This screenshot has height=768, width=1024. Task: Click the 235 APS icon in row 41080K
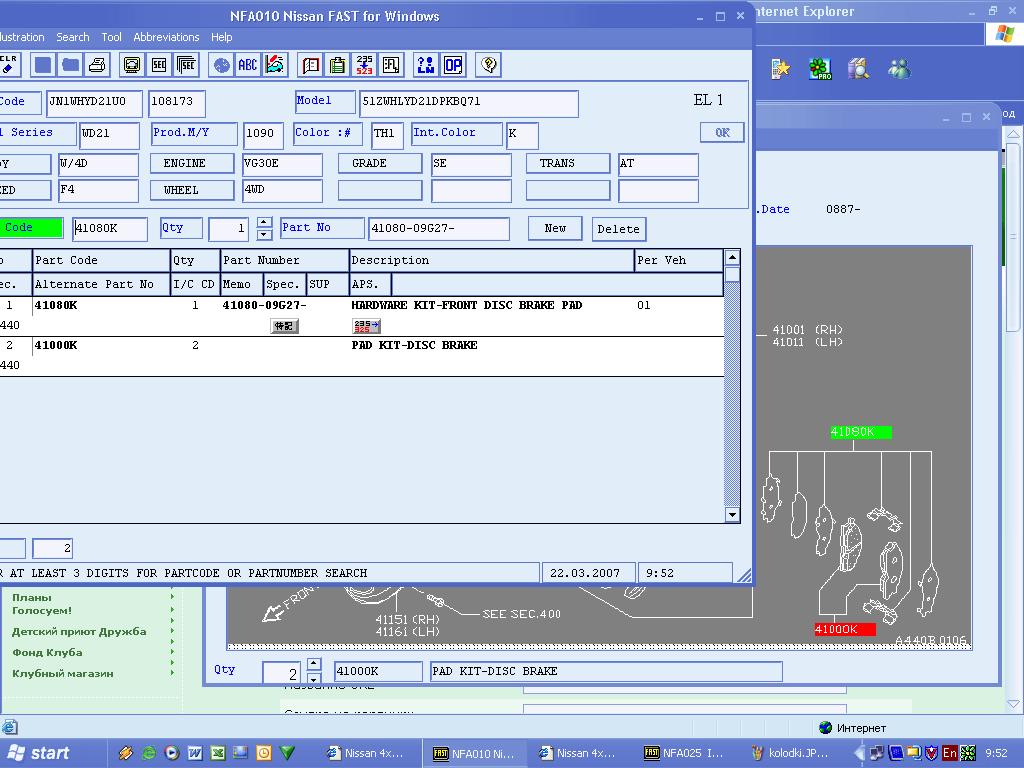pos(366,326)
